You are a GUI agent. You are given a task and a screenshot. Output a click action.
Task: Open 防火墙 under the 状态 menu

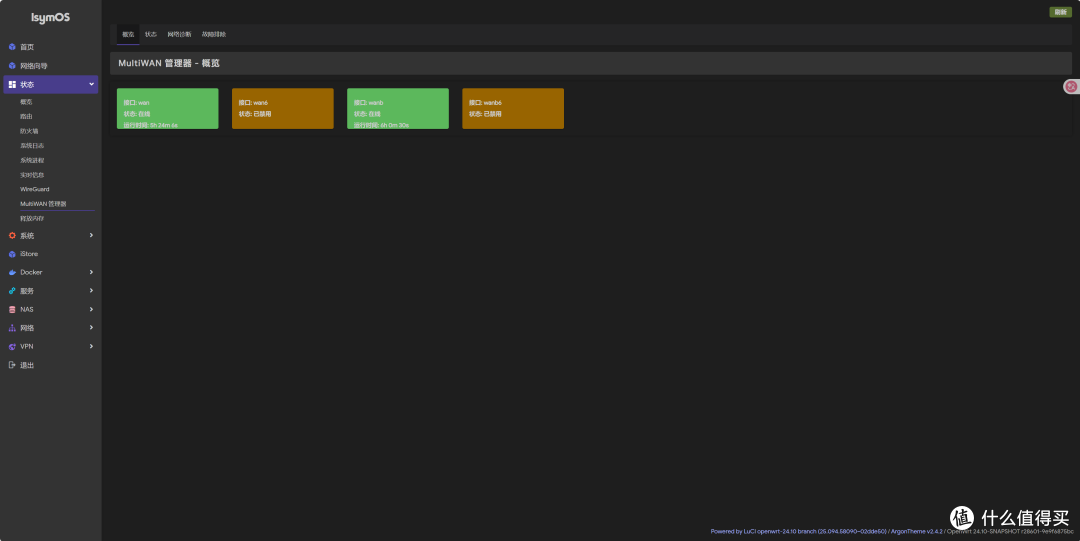click(x=29, y=131)
